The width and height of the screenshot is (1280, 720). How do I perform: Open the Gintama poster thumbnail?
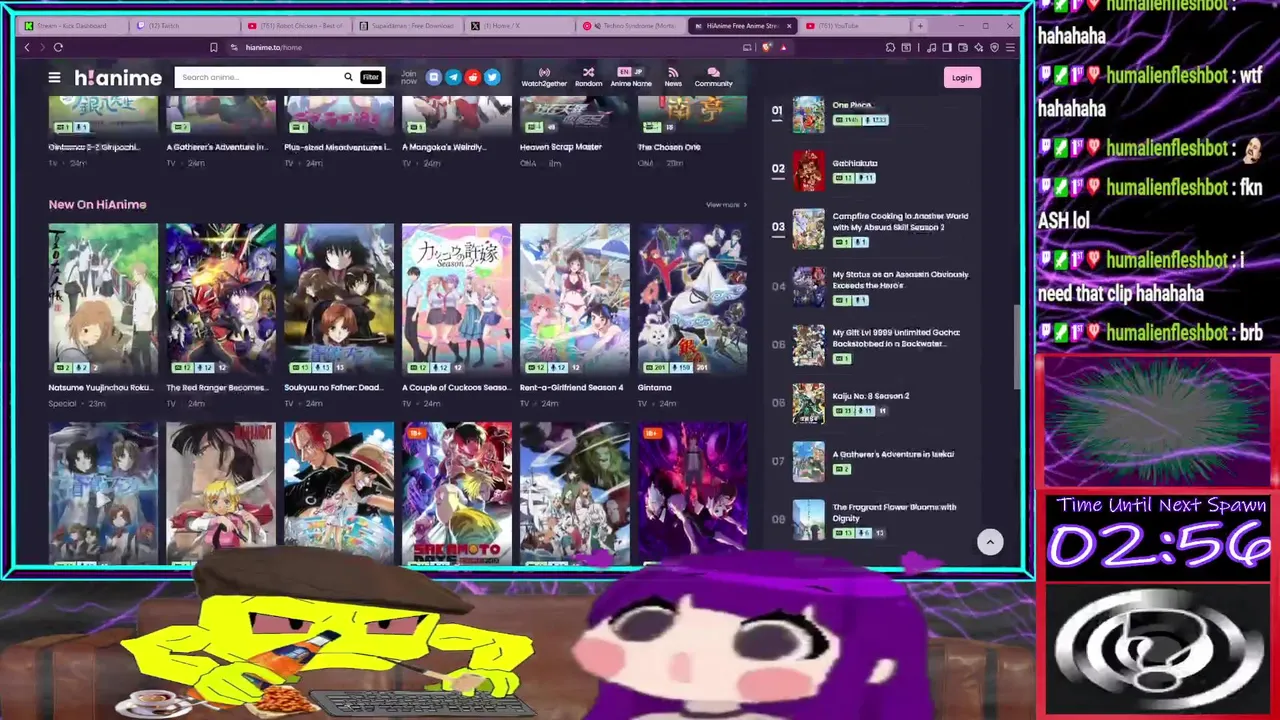click(x=693, y=299)
